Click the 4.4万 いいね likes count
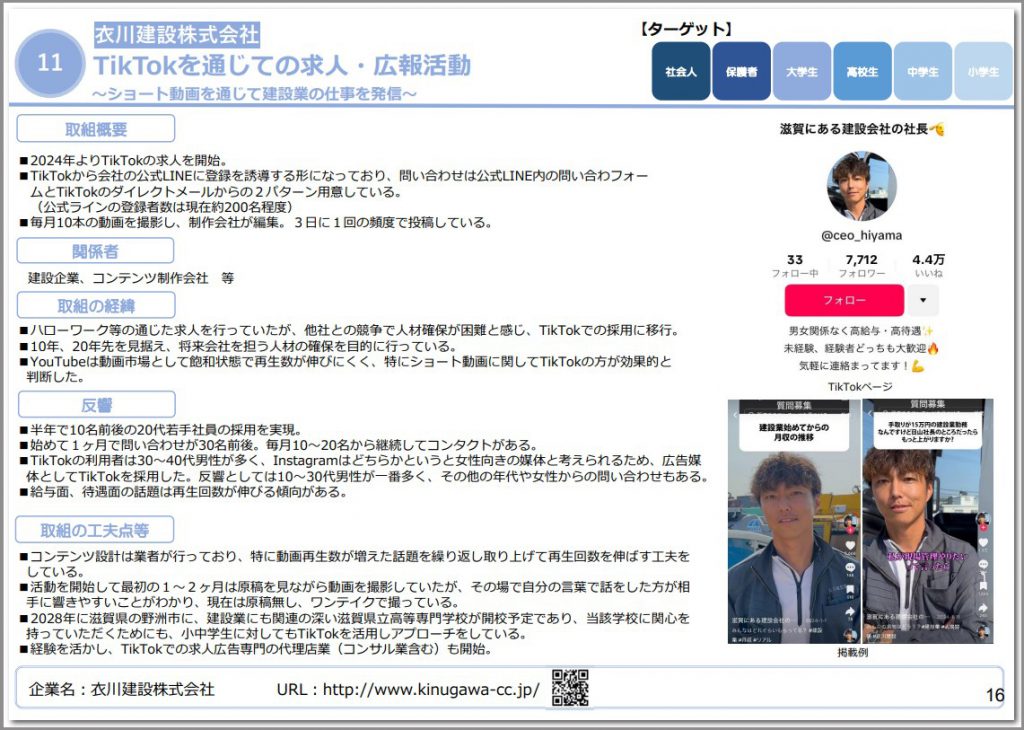This screenshot has height=730, width=1024. (x=928, y=266)
